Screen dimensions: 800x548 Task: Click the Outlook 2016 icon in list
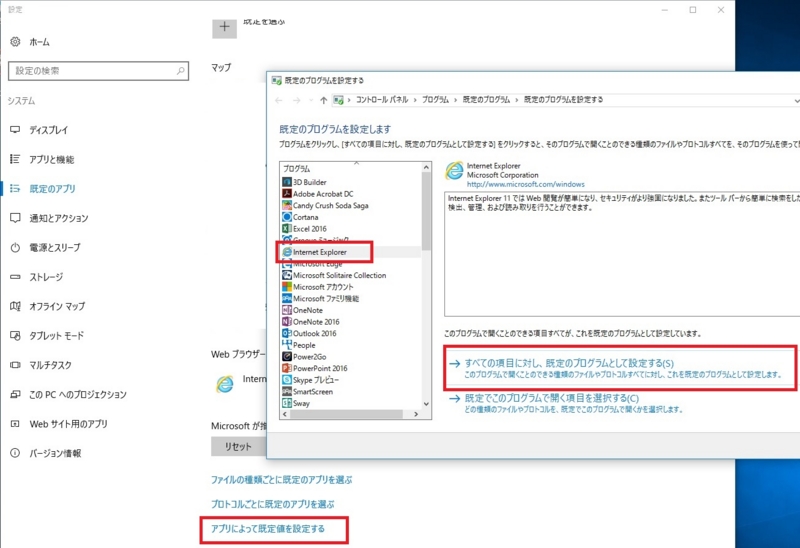pos(287,333)
